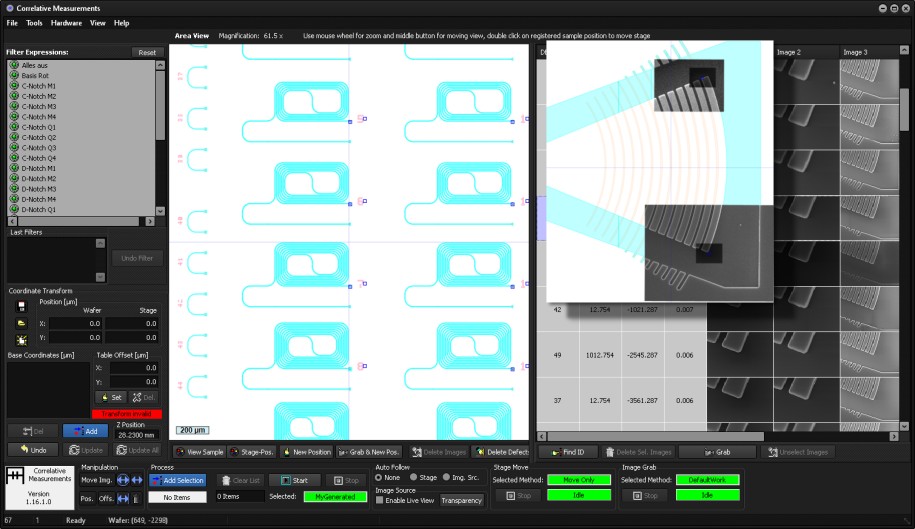915x529 pixels.
Task: Click the Set table offset button
Action: 111,397
